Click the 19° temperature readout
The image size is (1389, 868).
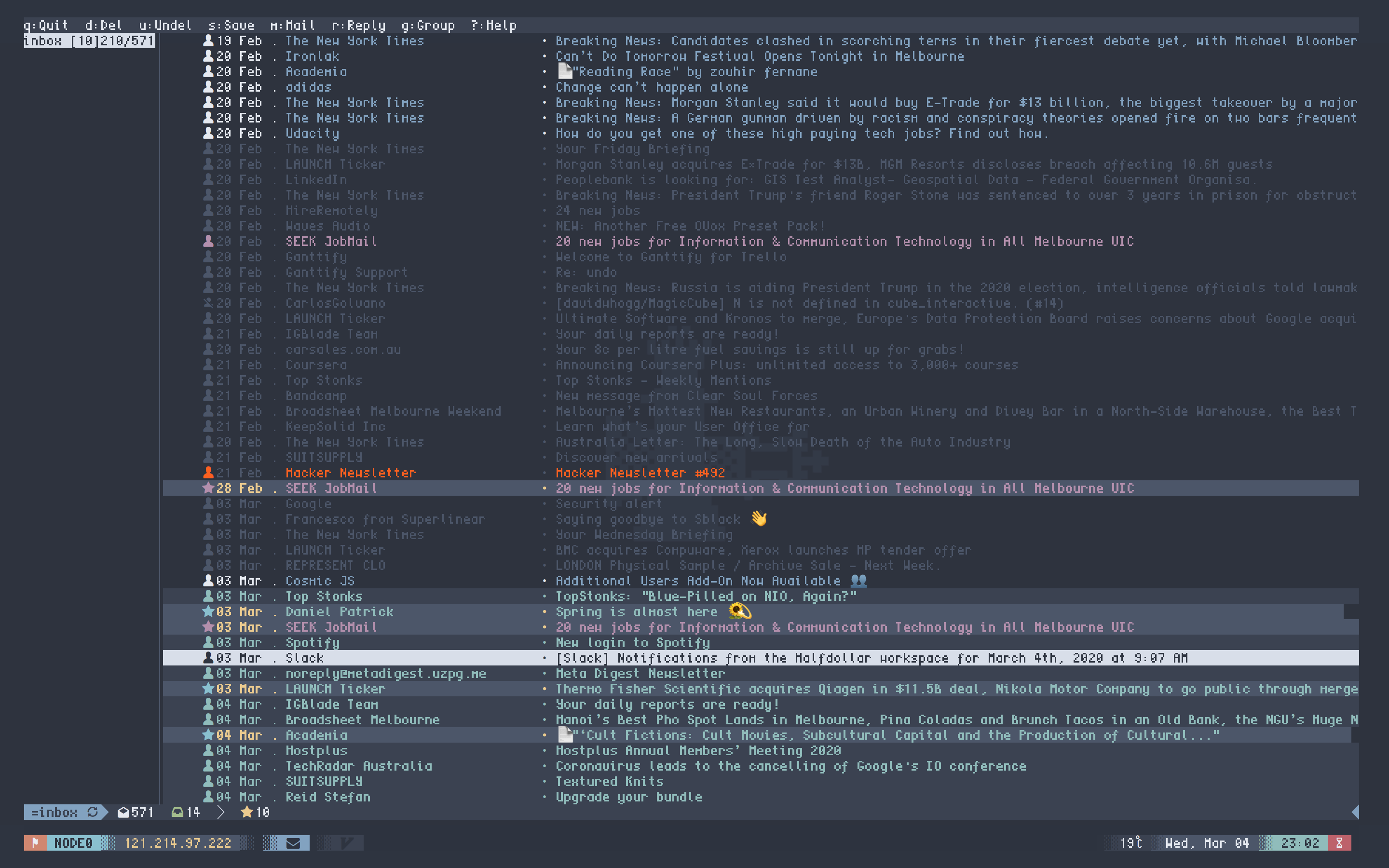tap(1131, 843)
